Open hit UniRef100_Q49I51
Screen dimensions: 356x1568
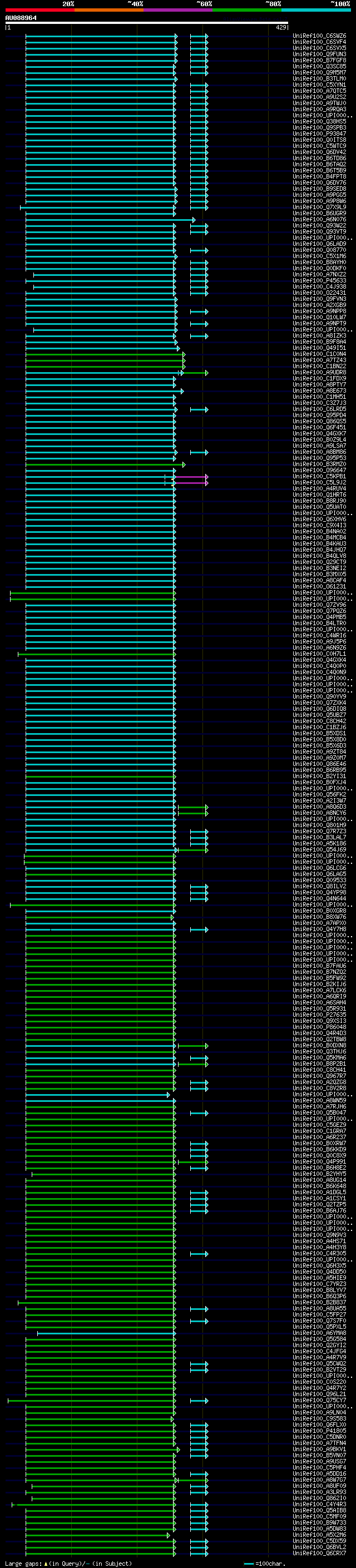(319, 348)
